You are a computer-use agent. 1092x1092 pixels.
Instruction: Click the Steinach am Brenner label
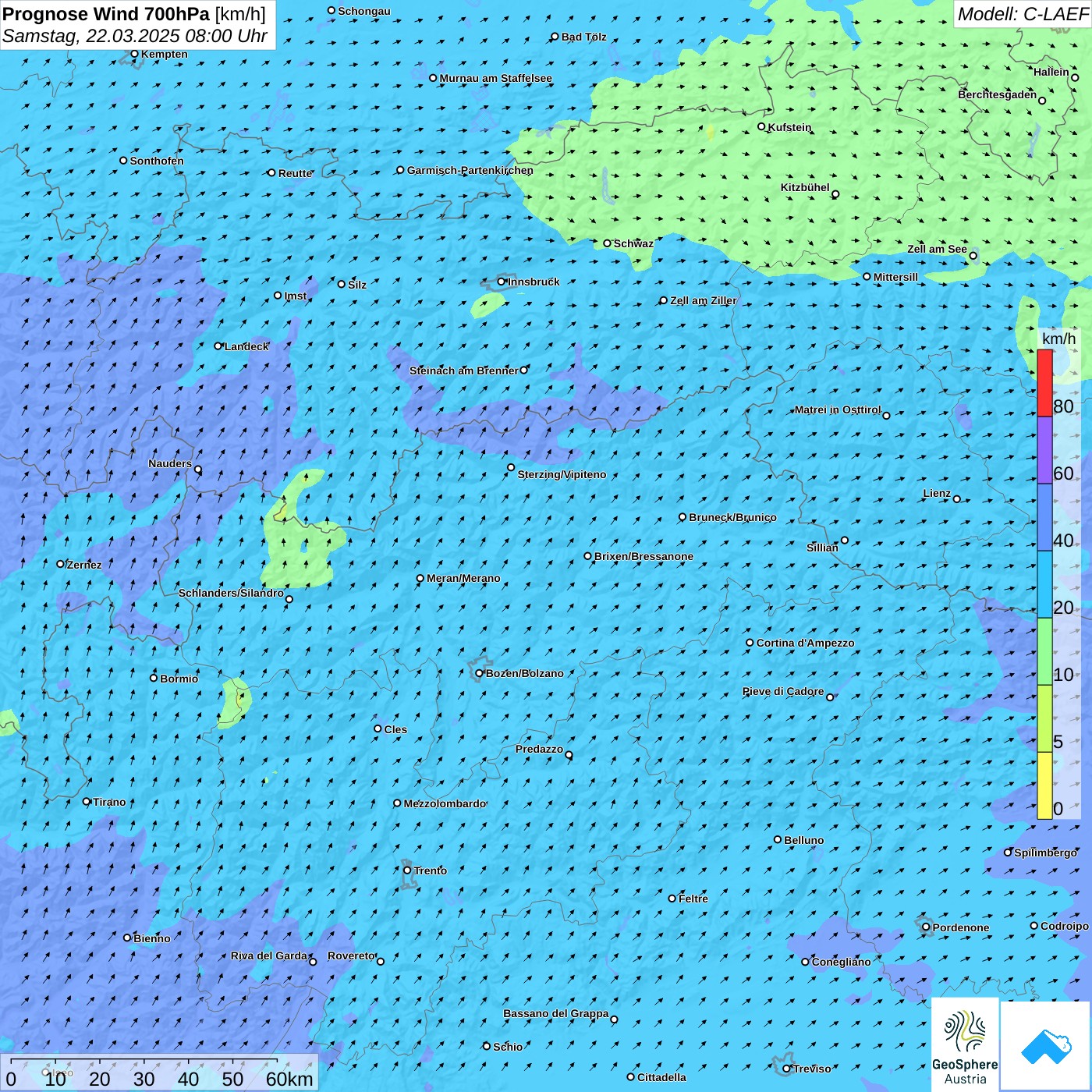pyautogui.click(x=464, y=370)
